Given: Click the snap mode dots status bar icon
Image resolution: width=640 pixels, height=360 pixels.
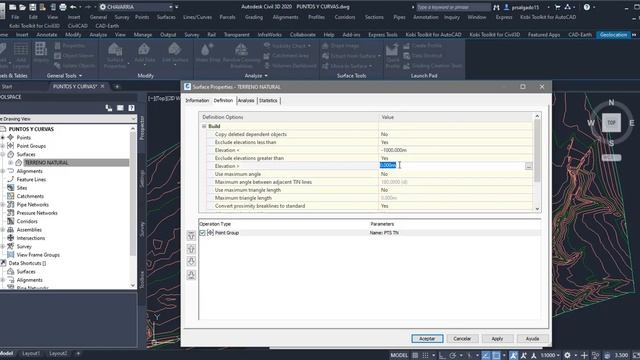Looking at the screenshot, I should pos(425,355).
